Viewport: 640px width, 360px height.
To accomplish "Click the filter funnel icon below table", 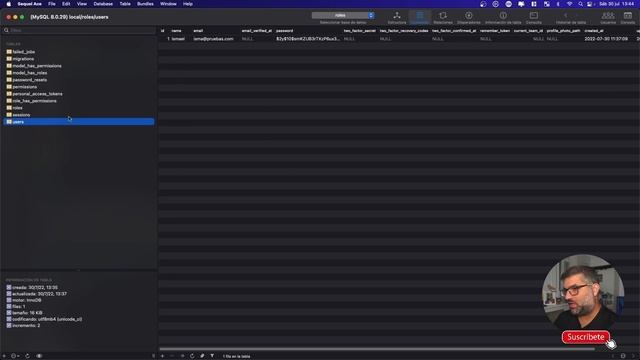I will (212, 356).
